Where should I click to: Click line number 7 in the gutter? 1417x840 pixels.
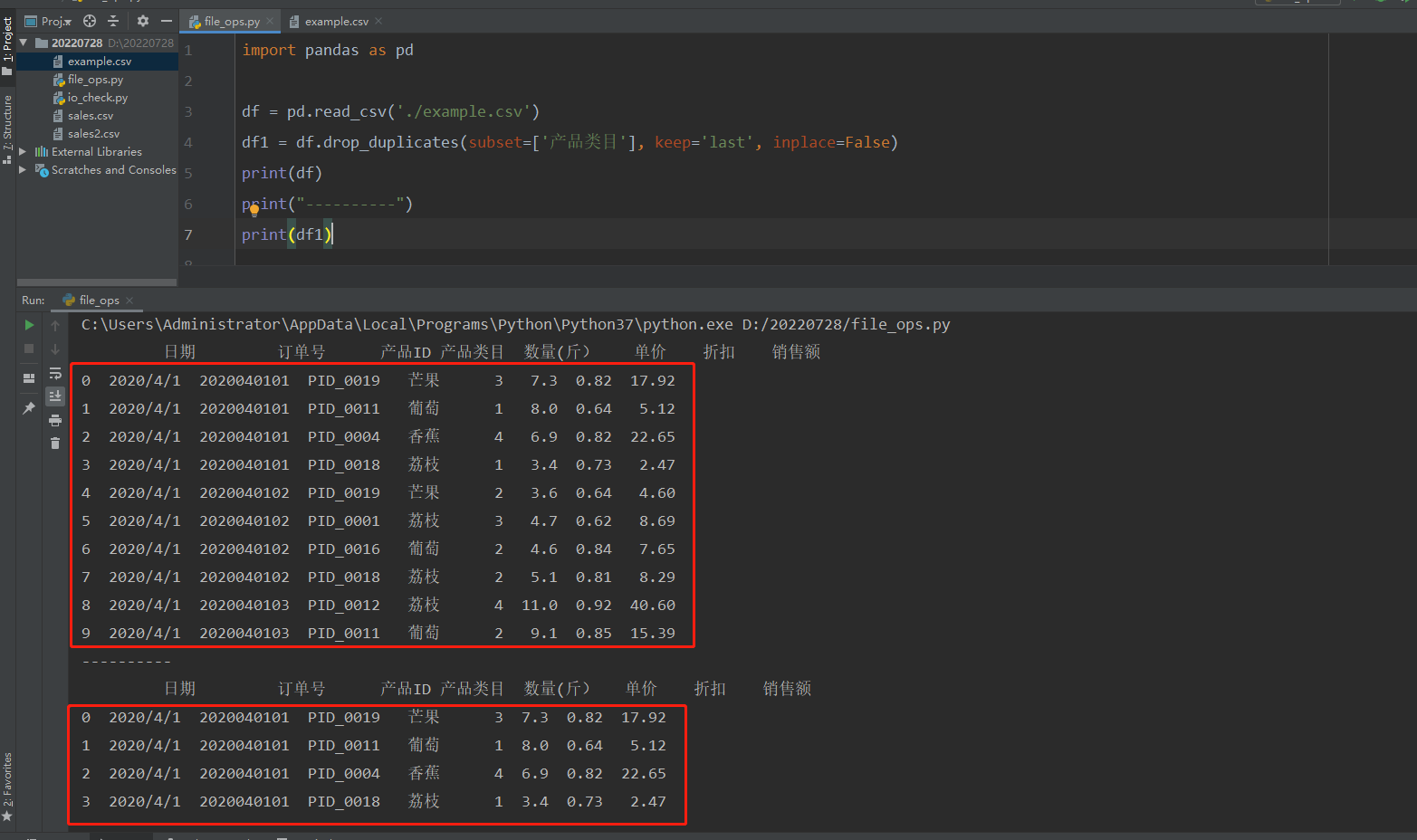(188, 234)
